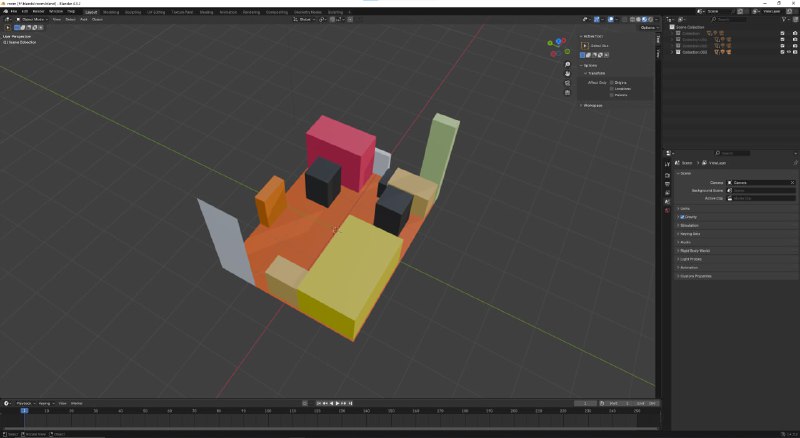Switch to the UV Editing workspace tab

pyautogui.click(x=156, y=12)
